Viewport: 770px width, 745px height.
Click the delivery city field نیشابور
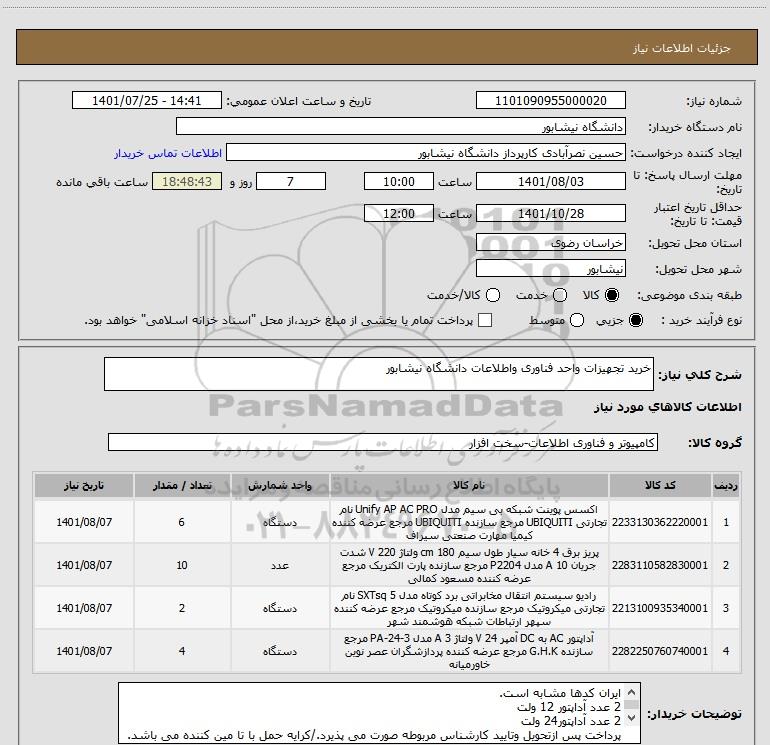(550, 269)
